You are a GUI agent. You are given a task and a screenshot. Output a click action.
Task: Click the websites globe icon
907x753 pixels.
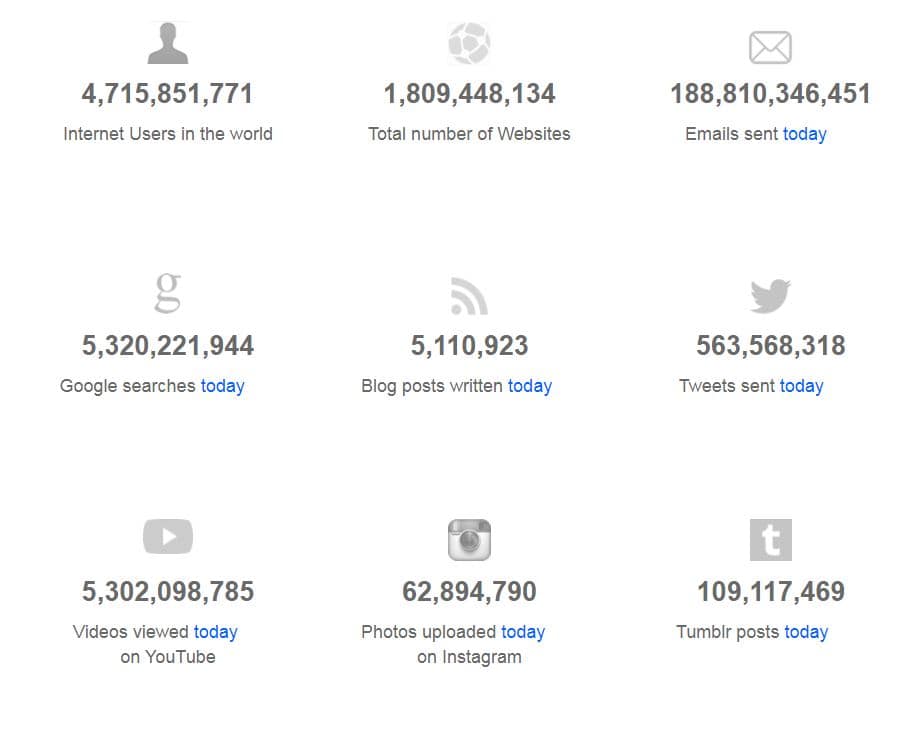click(469, 43)
